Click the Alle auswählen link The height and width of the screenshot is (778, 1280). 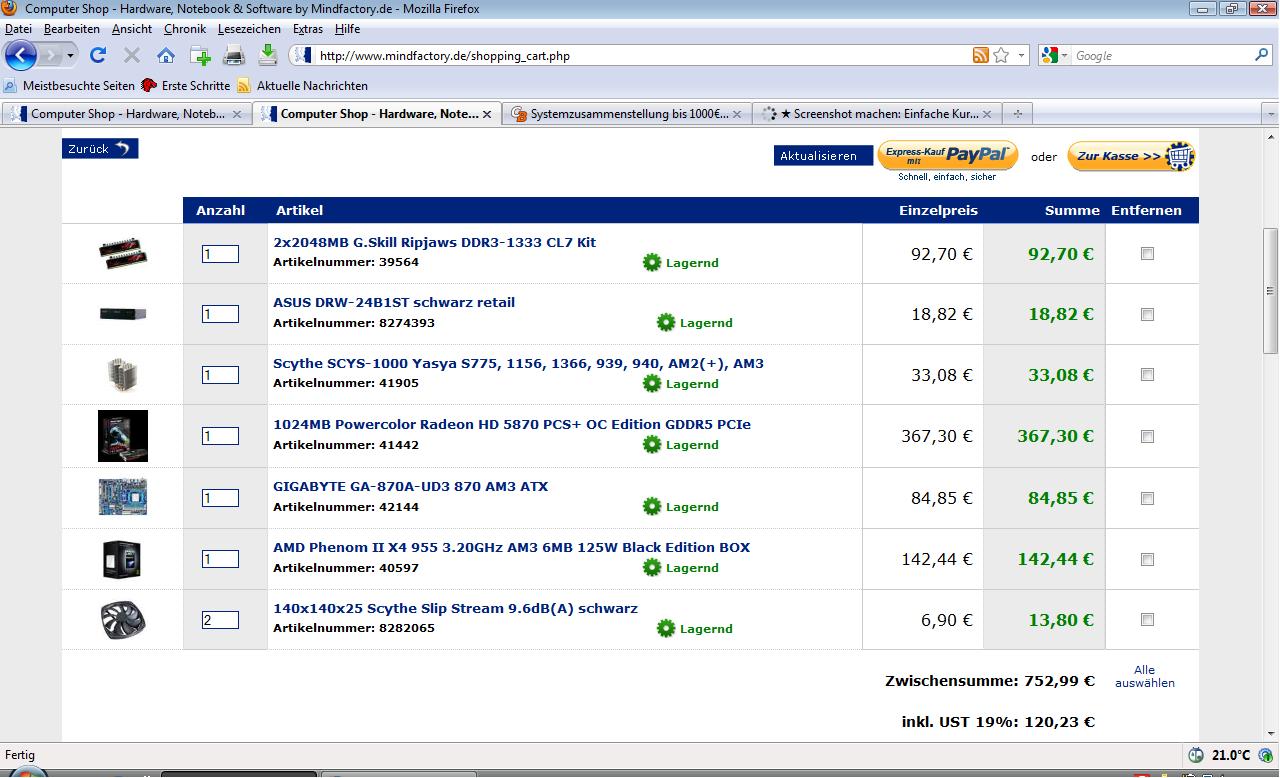pyautogui.click(x=1145, y=676)
